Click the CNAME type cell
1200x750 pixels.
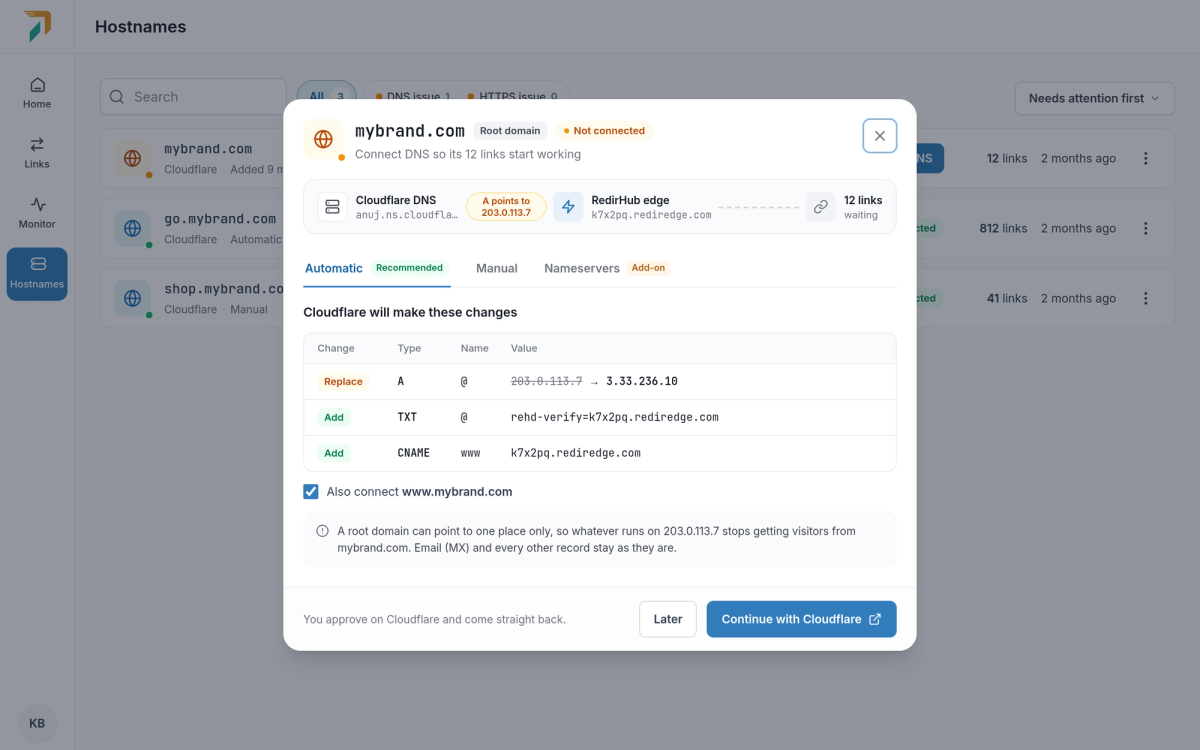point(414,454)
